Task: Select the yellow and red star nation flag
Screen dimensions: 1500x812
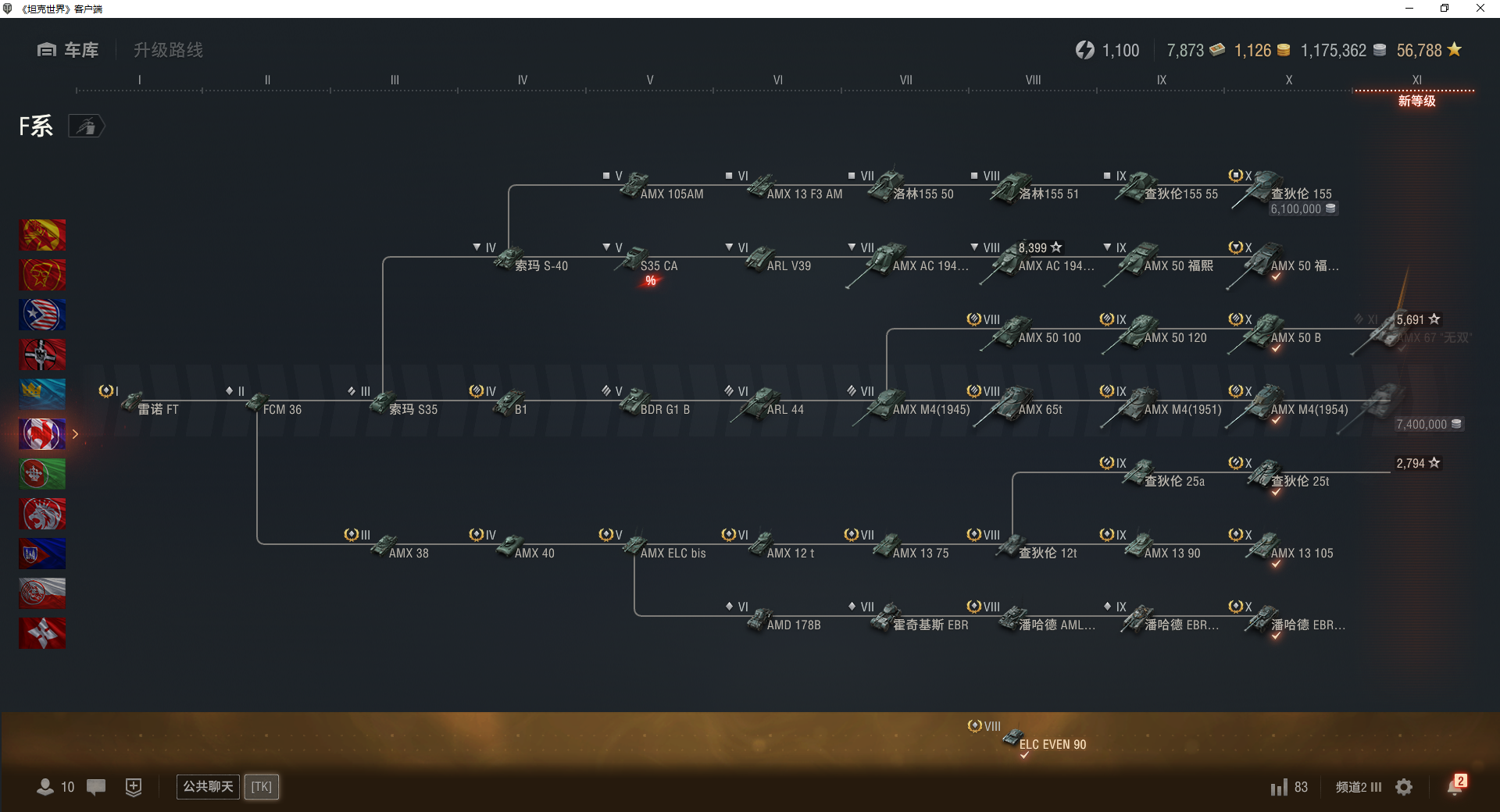Action: 42,235
